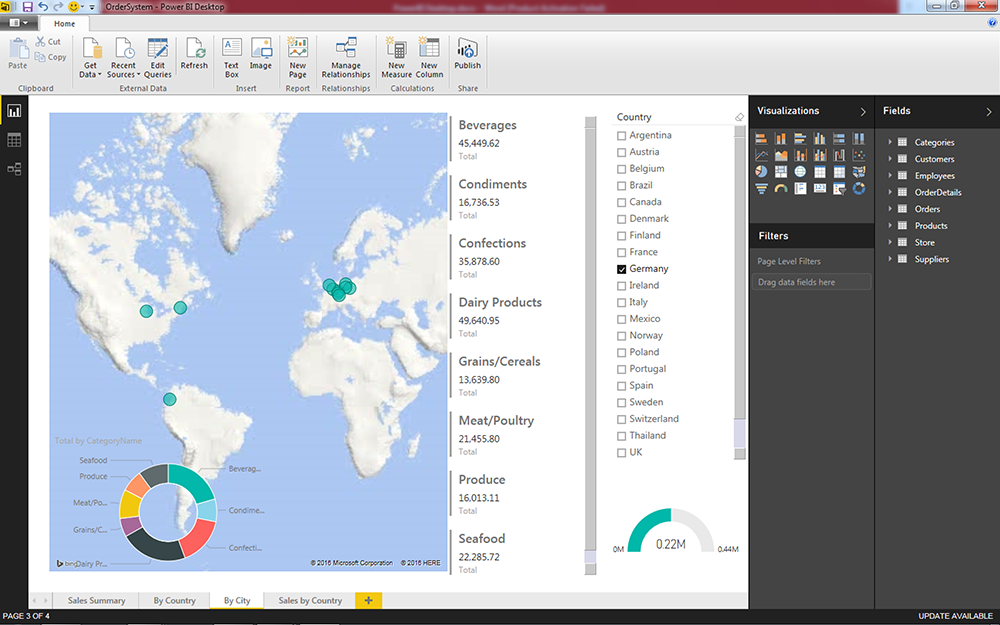The width and height of the screenshot is (1000, 625).
Task: Check Sweden in the Country slicer
Action: click(x=621, y=402)
